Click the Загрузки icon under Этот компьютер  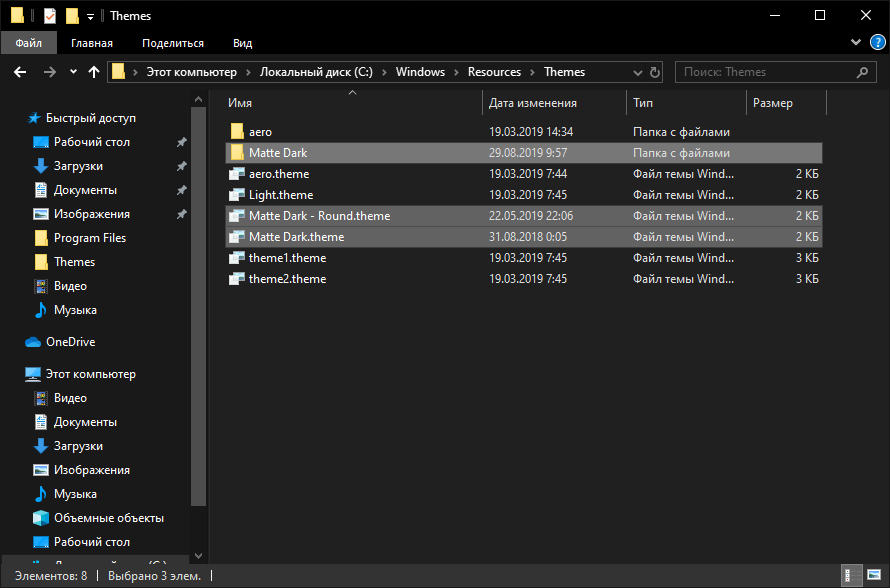tap(41, 446)
